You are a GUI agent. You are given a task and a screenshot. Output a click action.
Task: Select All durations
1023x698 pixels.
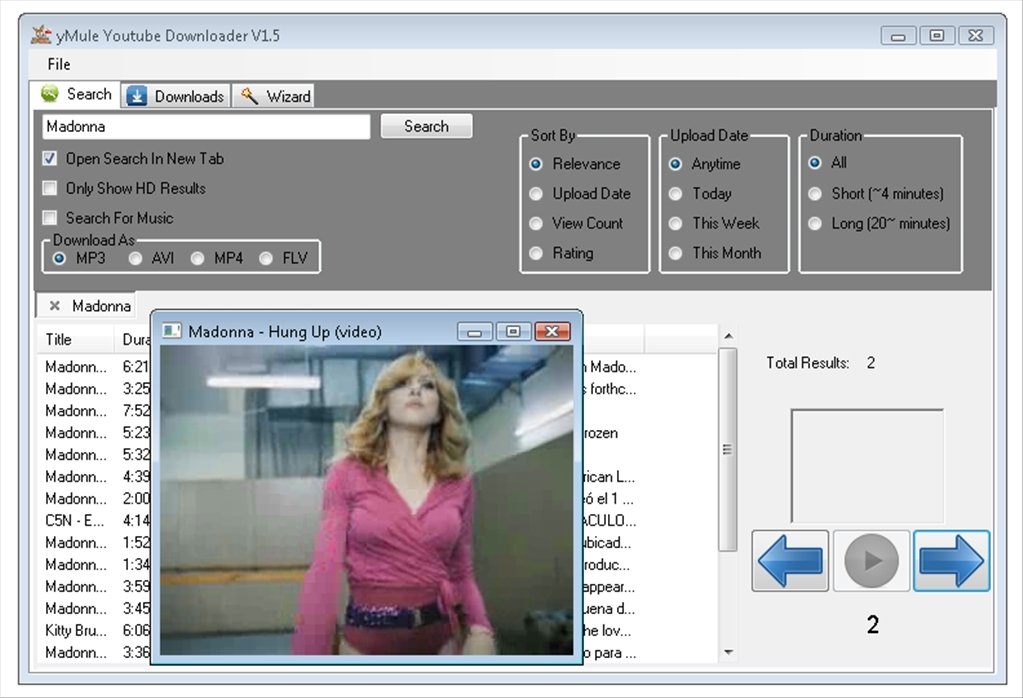tap(815, 162)
